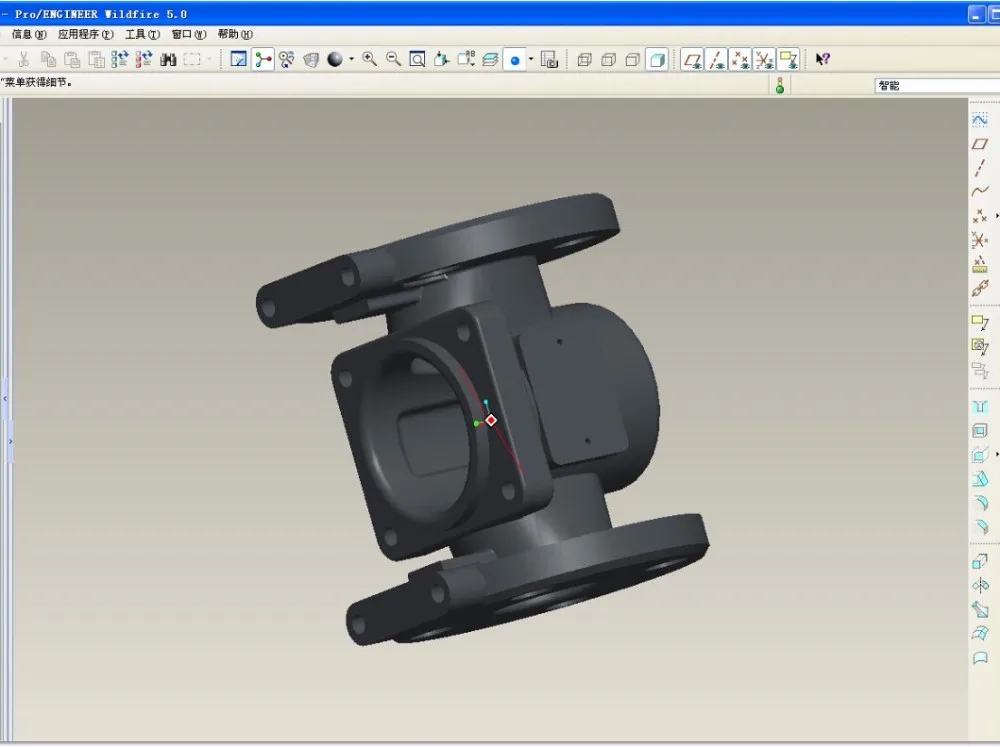Toggle datum axes display
Viewport: 1000px width, 747px height.
coord(717,60)
